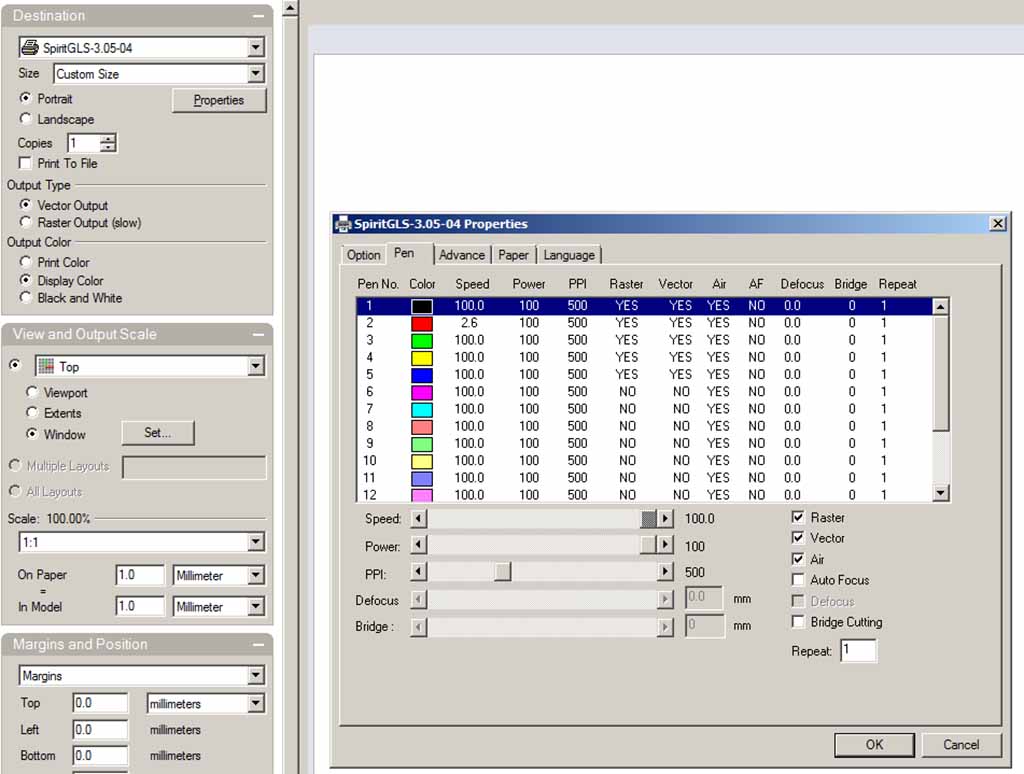Click the Speed slider left arrow
This screenshot has width=1024, height=774.
click(x=419, y=519)
